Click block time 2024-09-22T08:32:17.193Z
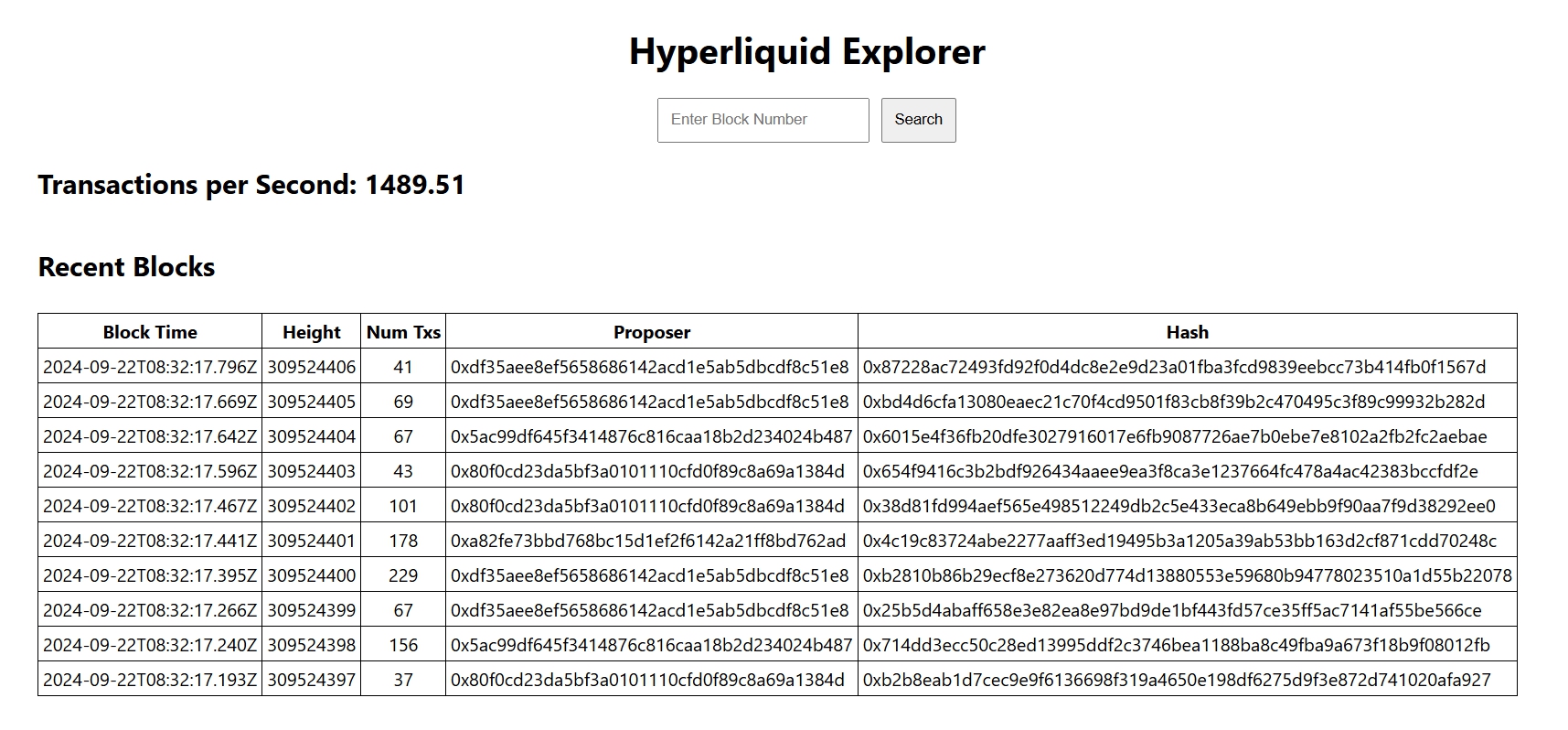The image size is (1568, 730). (x=150, y=680)
